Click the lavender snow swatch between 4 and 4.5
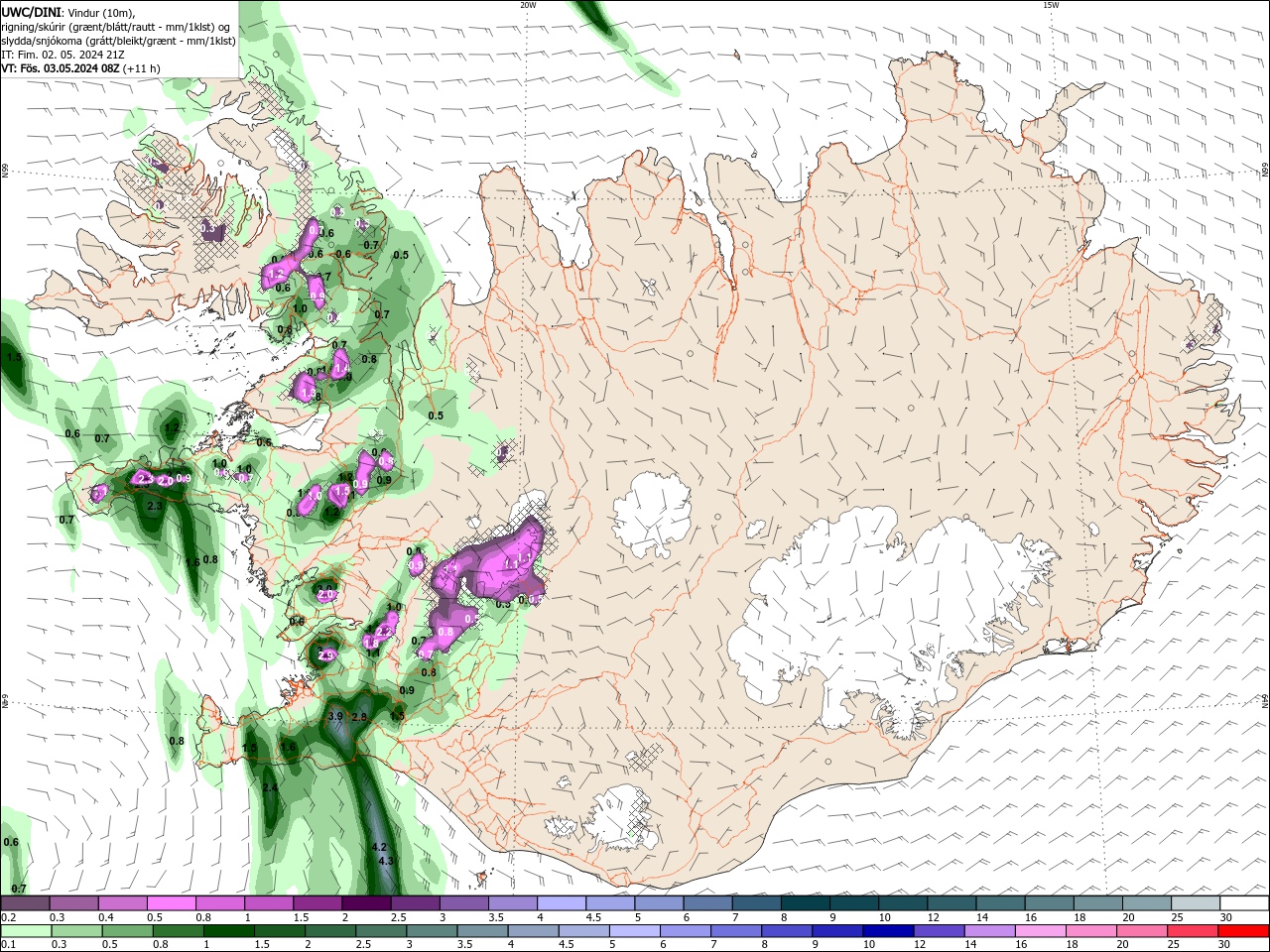1270x952 pixels. (562, 903)
